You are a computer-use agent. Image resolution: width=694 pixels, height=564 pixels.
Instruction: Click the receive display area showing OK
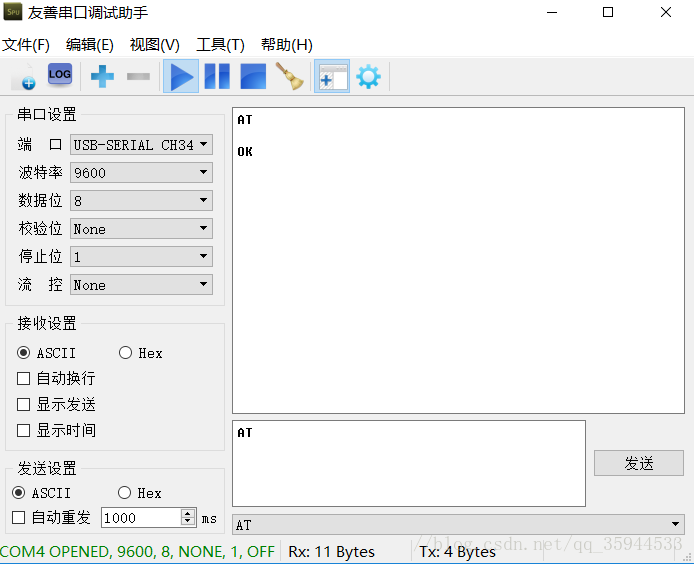[458, 260]
